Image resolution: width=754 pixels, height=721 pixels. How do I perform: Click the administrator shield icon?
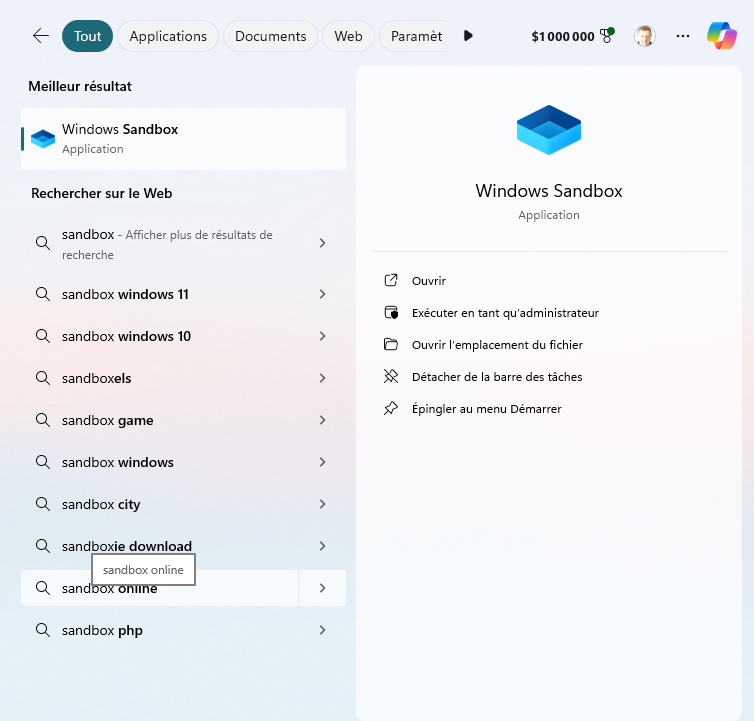391,313
